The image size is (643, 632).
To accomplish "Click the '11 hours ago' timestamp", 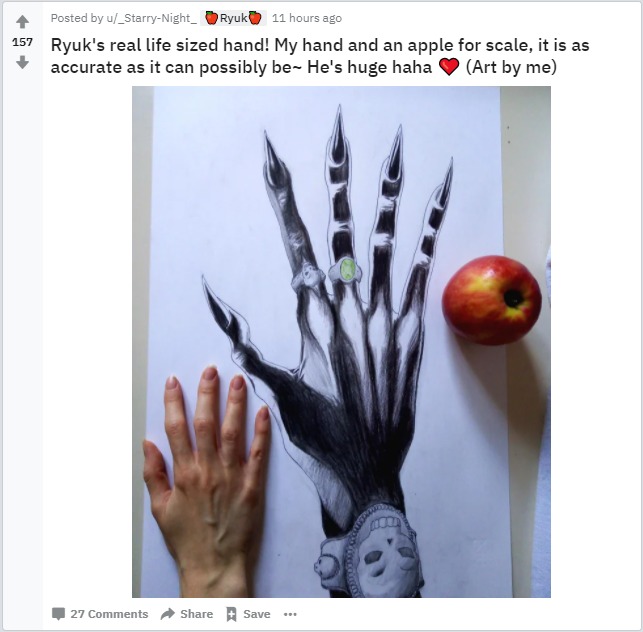I will (x=307, y=18).
